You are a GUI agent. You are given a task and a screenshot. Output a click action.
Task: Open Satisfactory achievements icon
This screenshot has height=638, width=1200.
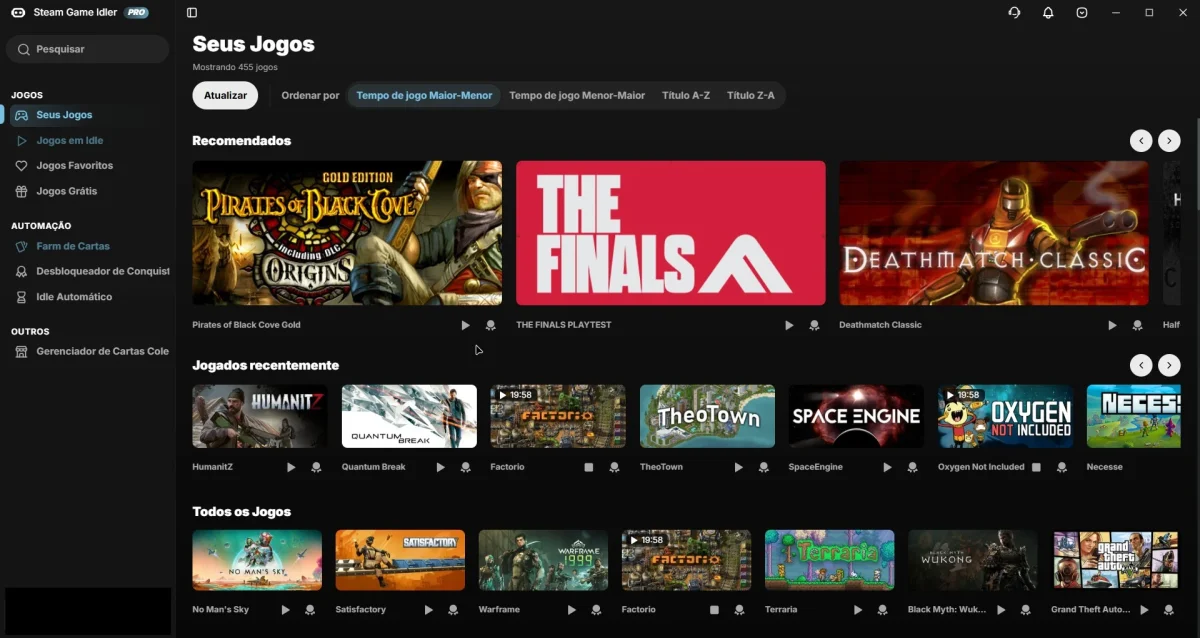coord(453,610)
